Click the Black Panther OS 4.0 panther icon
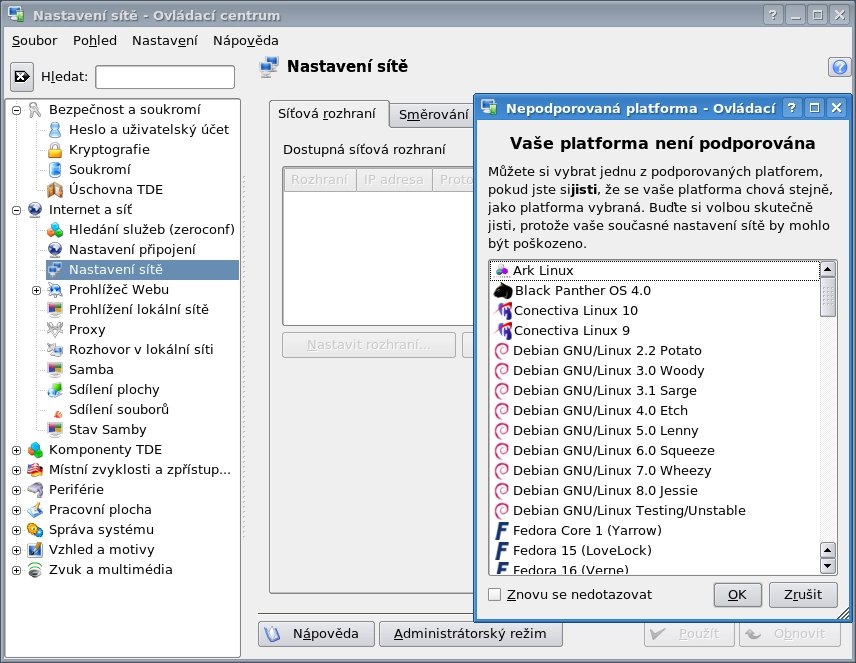Image resolution: width=856 pixels, height=663 pixels. tap(502, 291)
